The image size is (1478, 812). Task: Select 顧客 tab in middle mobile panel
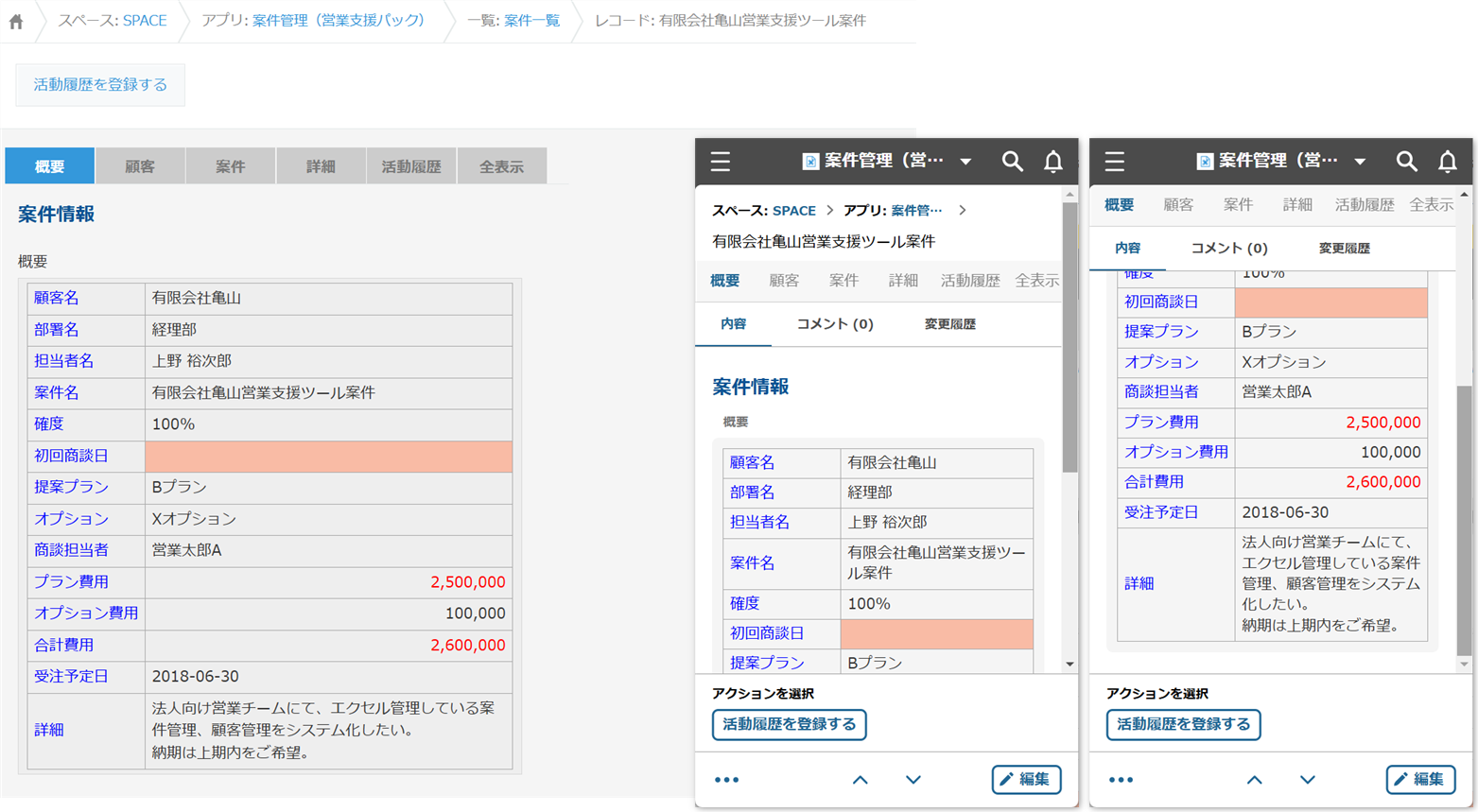pyautogui.click(x=784, y=281)
